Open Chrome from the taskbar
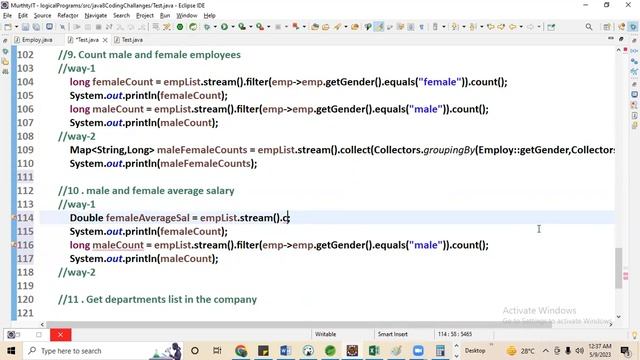Viewport: 640px width, 360px height. click(241, 351)
